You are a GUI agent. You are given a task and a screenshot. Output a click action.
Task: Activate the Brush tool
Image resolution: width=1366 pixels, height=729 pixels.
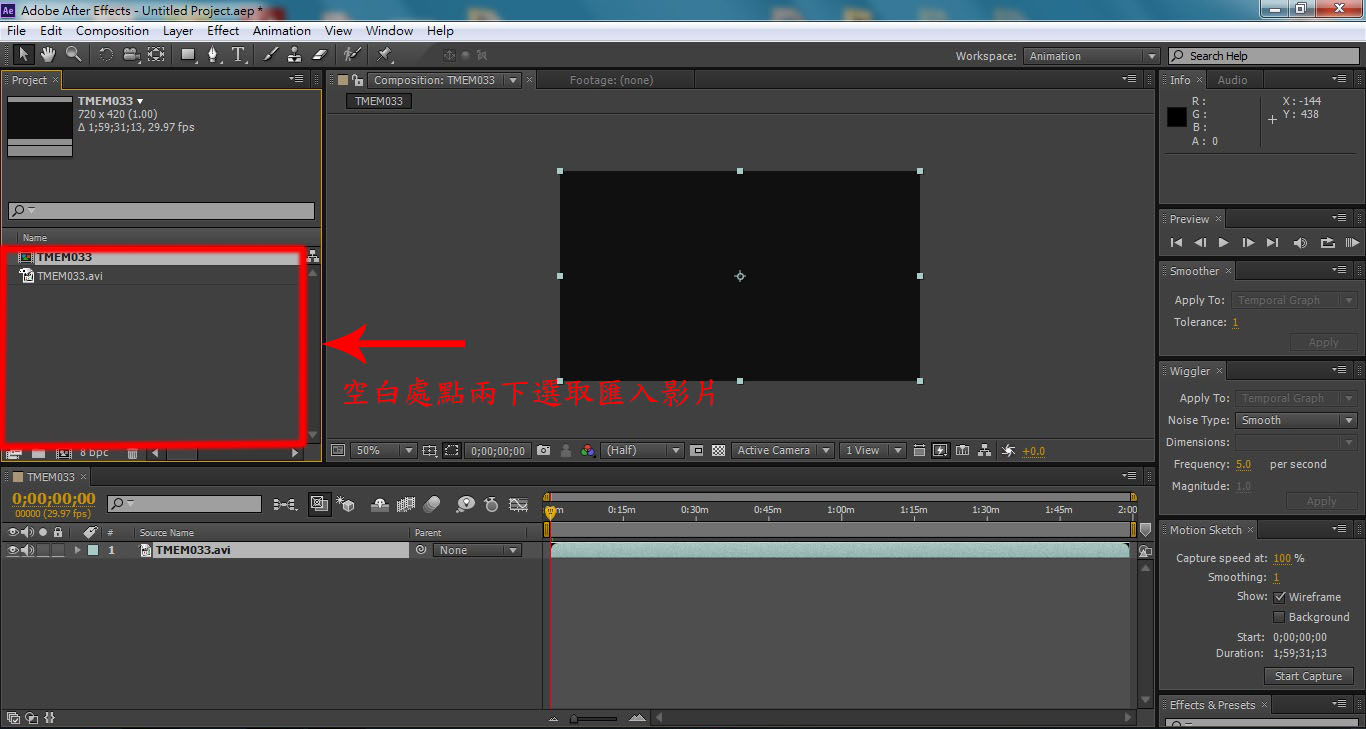[x=271, y=55]
